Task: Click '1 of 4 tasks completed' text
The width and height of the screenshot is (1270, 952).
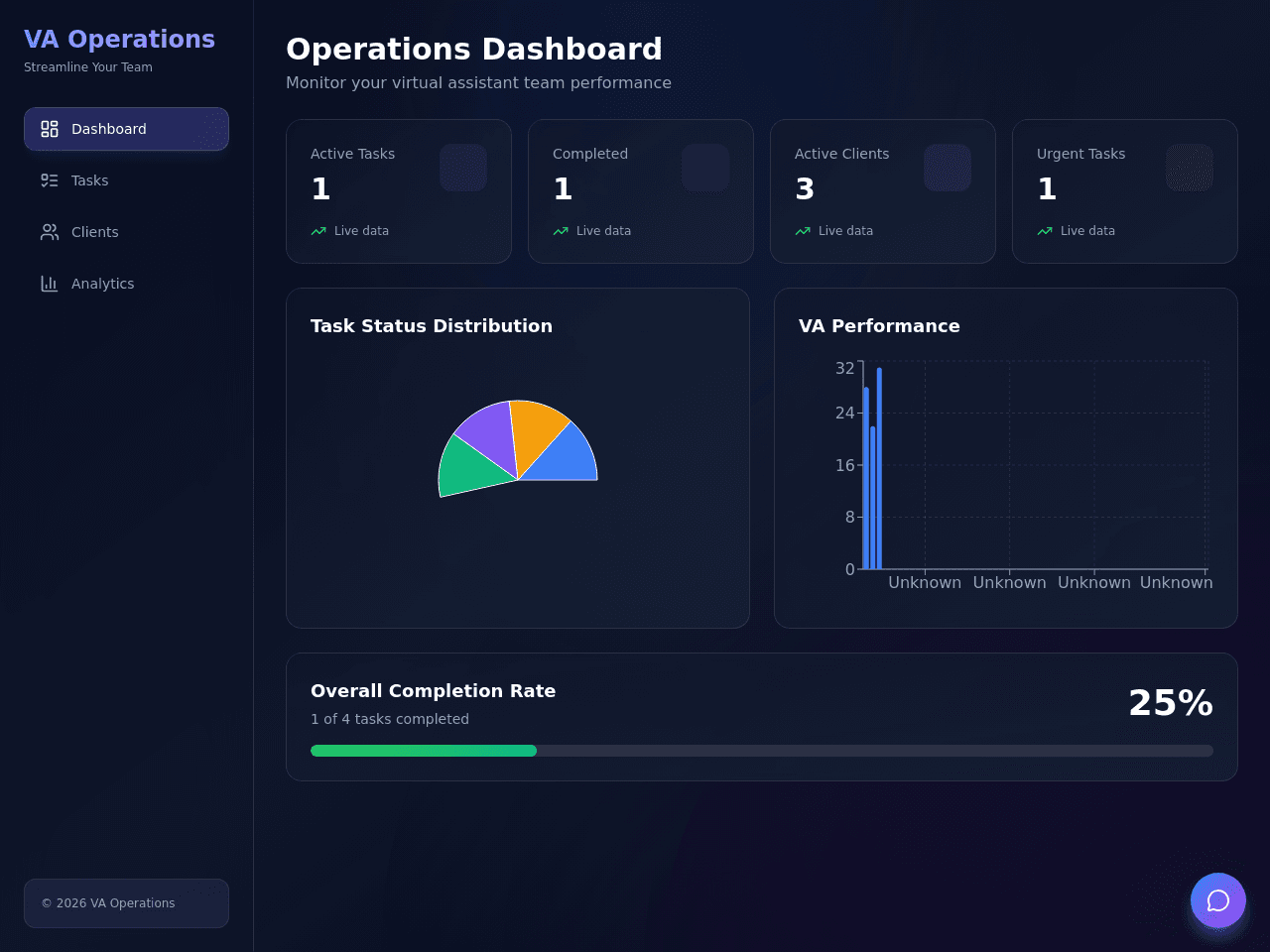Action: 390,719
